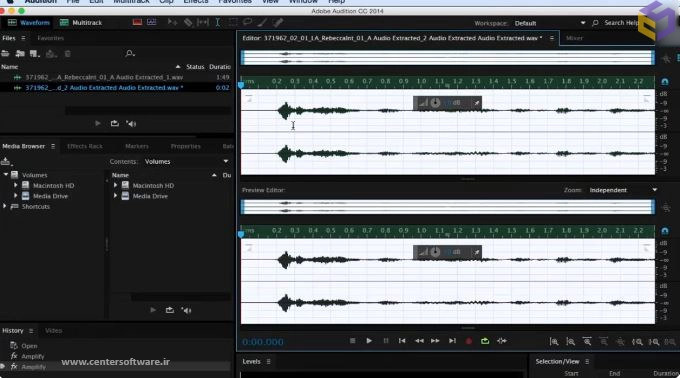Play audio in the transport

pyautogui.click(x=369, y=341)
